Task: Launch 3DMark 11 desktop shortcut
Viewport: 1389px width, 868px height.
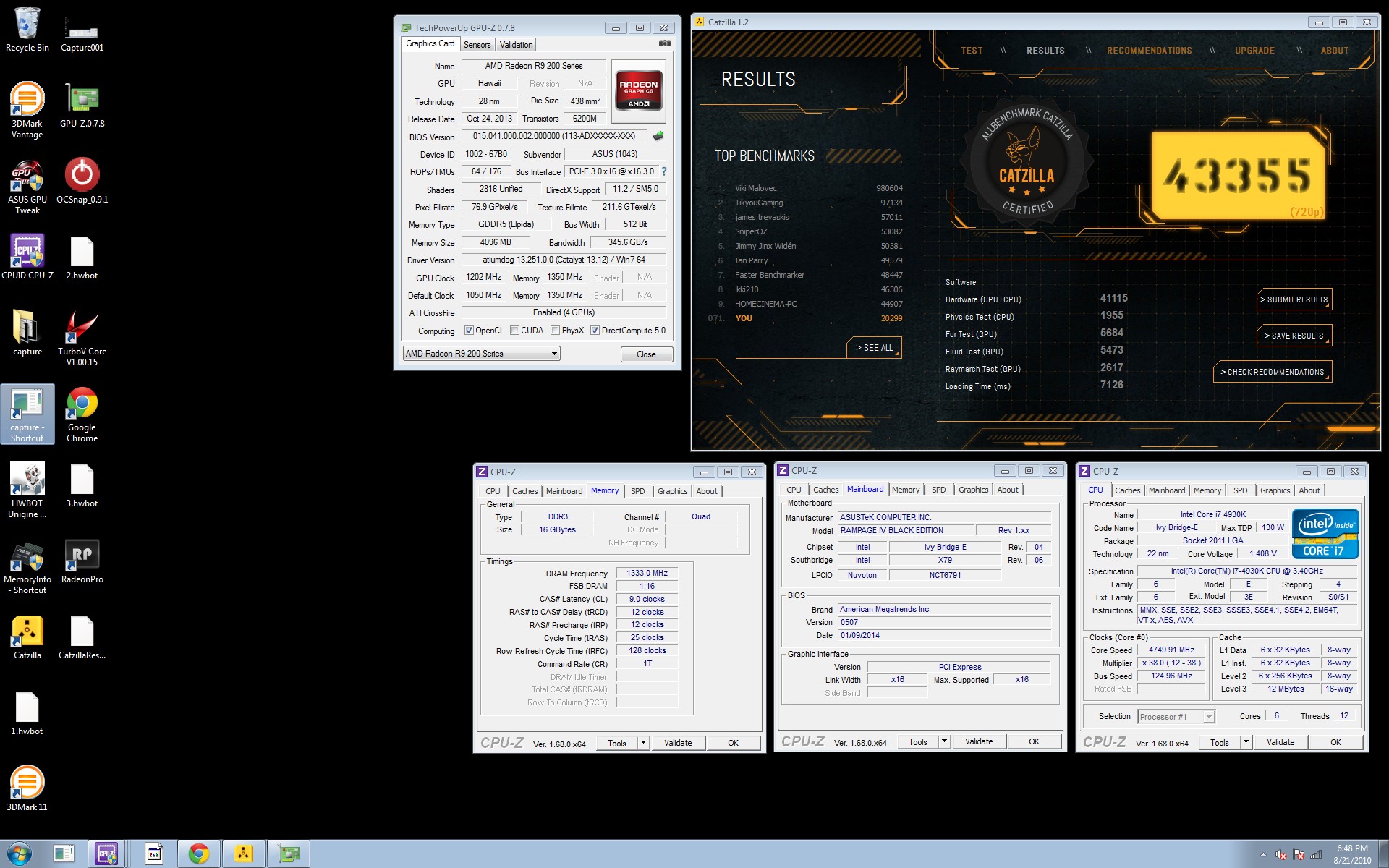Action: [x=27, y=790]
